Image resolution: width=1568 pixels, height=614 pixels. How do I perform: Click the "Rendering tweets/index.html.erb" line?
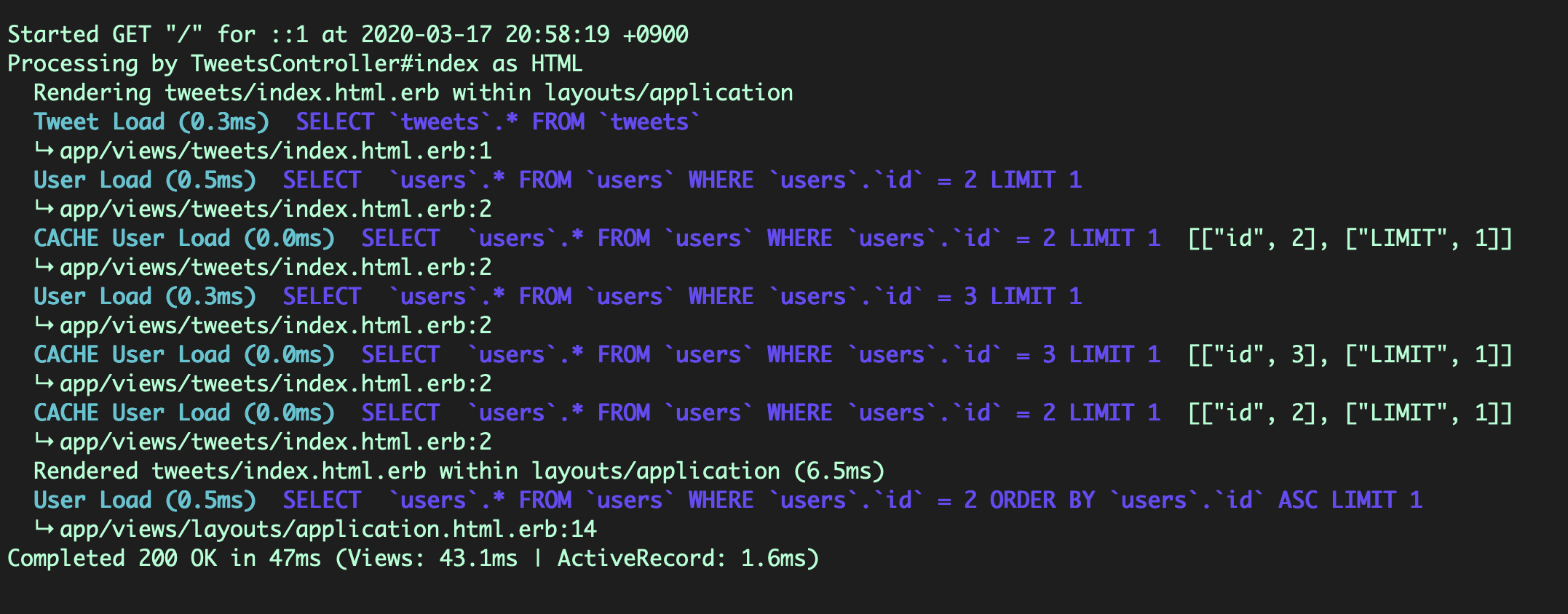236,93
